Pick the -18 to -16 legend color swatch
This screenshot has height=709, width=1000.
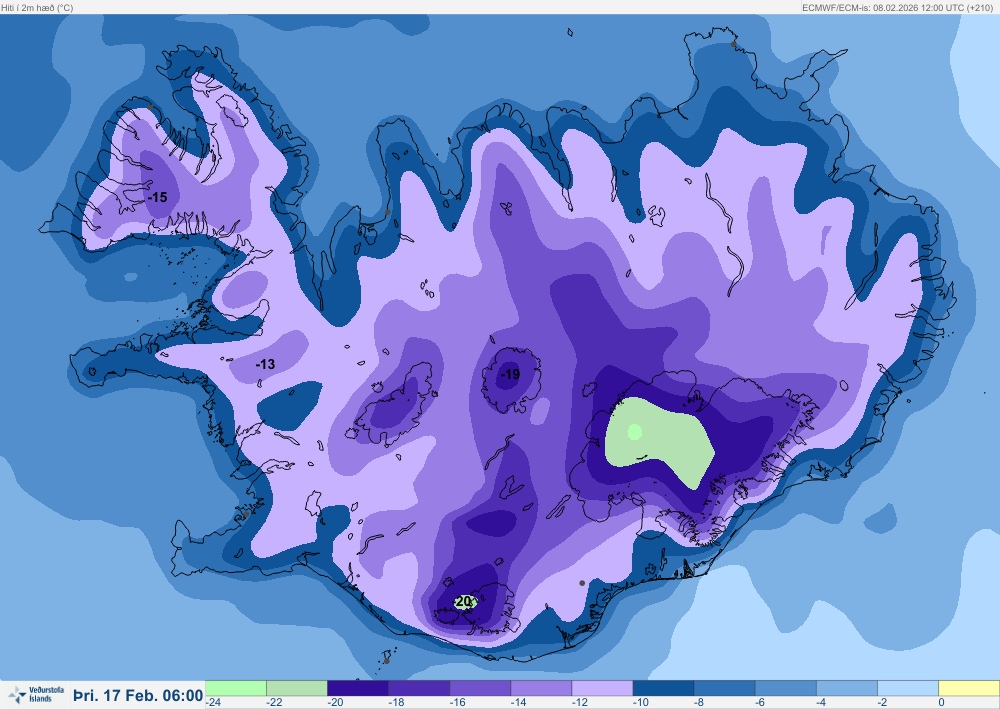(419, 689)
